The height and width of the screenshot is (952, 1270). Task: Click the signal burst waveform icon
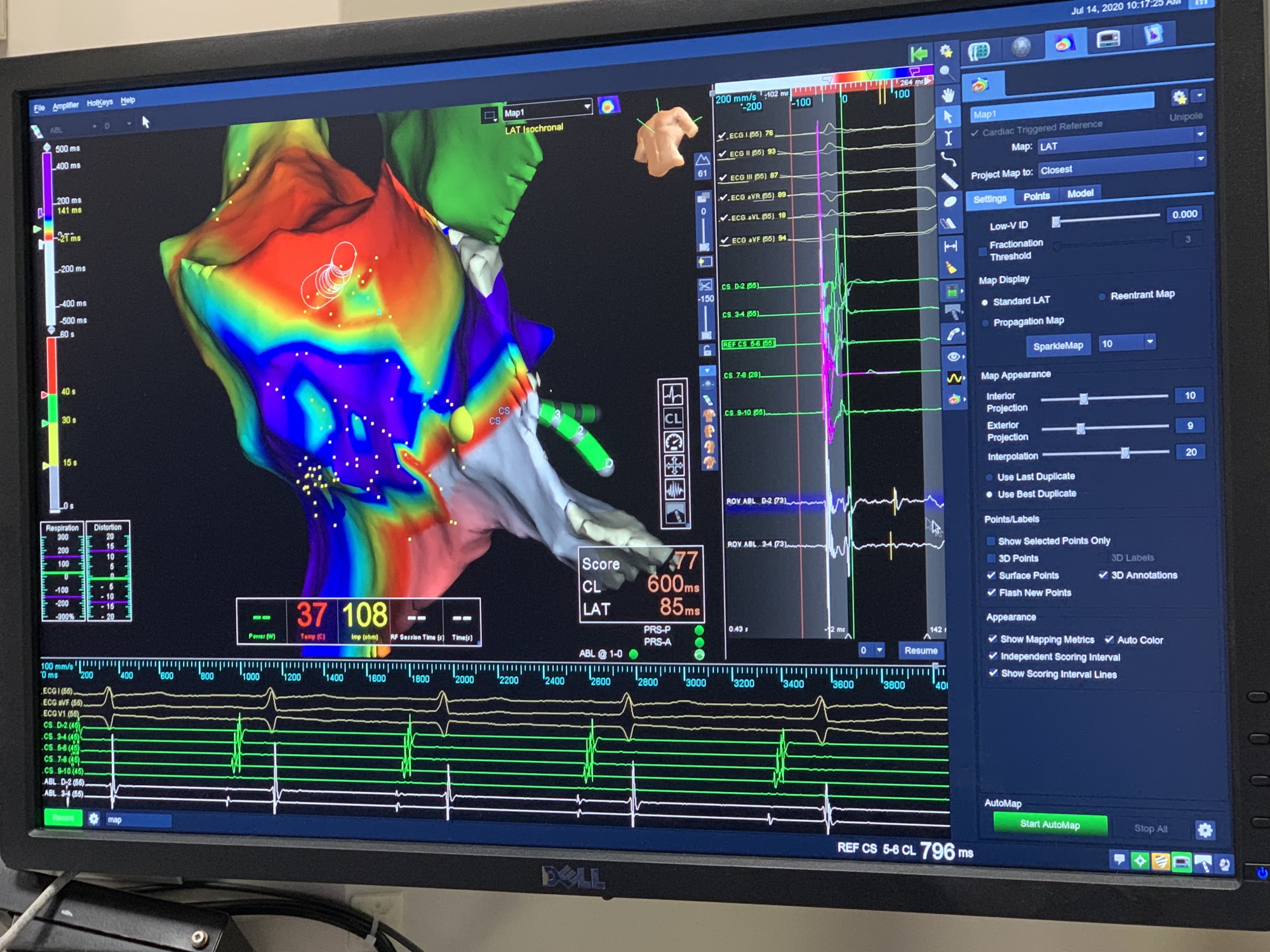[674, 489]
